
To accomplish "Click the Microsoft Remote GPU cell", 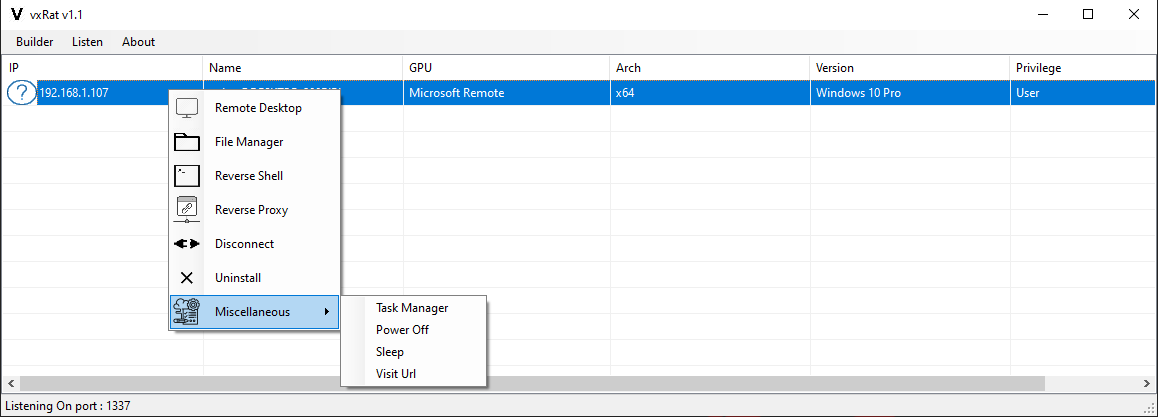I will (x=506, y=93).
